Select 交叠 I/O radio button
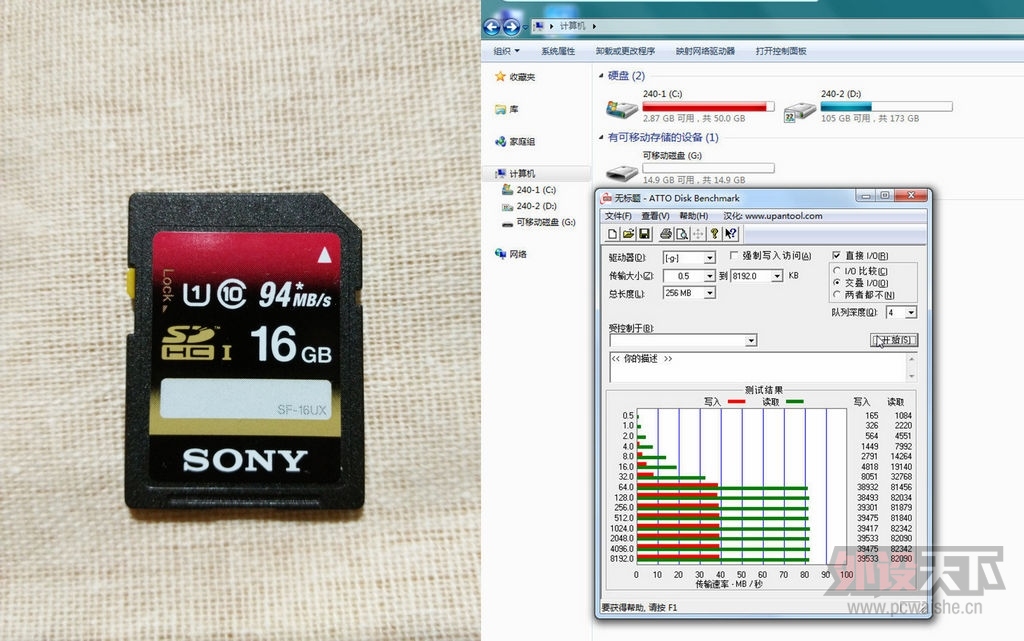The image size is (1024, 641). pyautogui.click(x=837, y=282)
